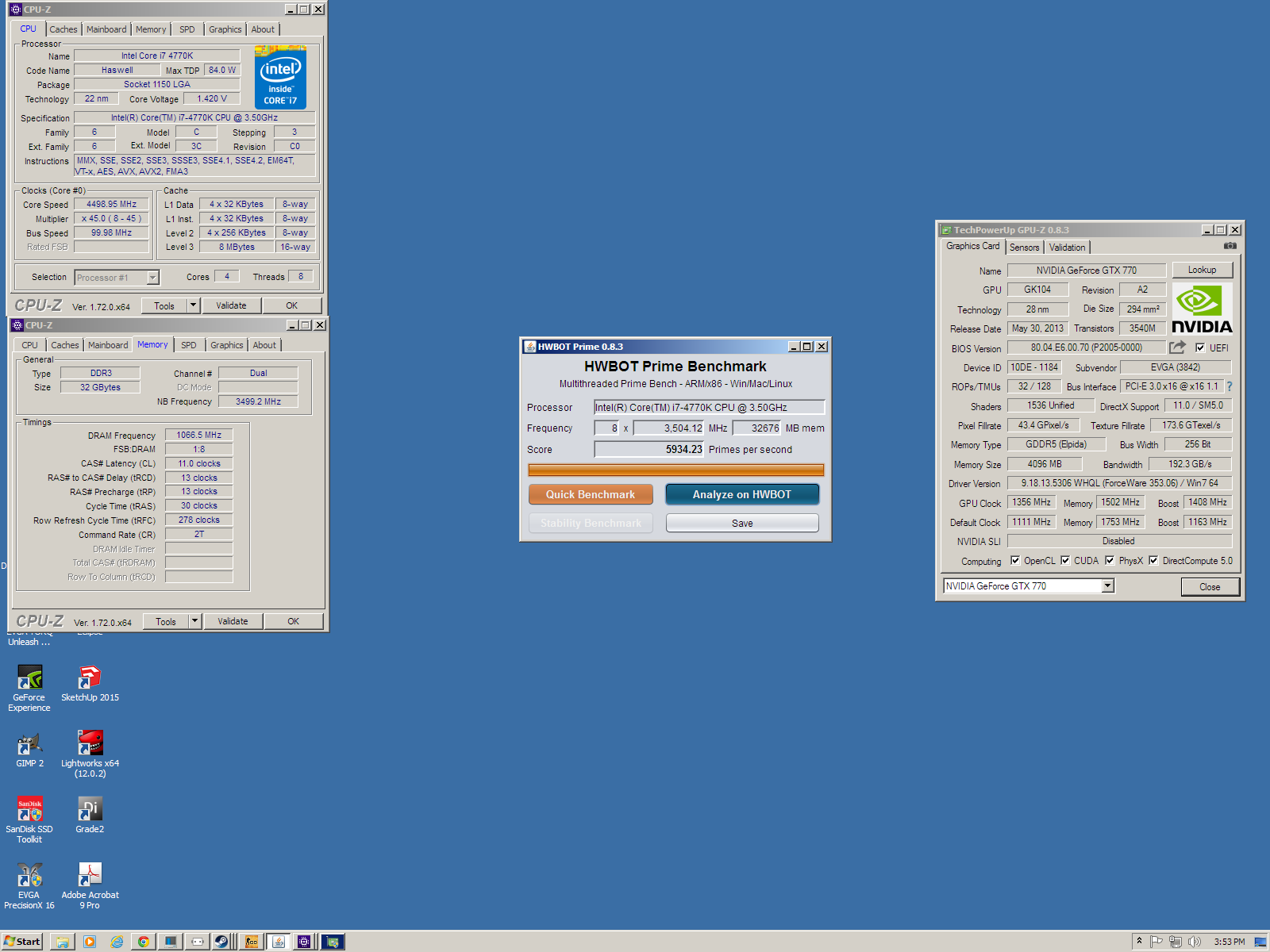Open the About tab in upper CPU-Z

(x=263, y=29)
